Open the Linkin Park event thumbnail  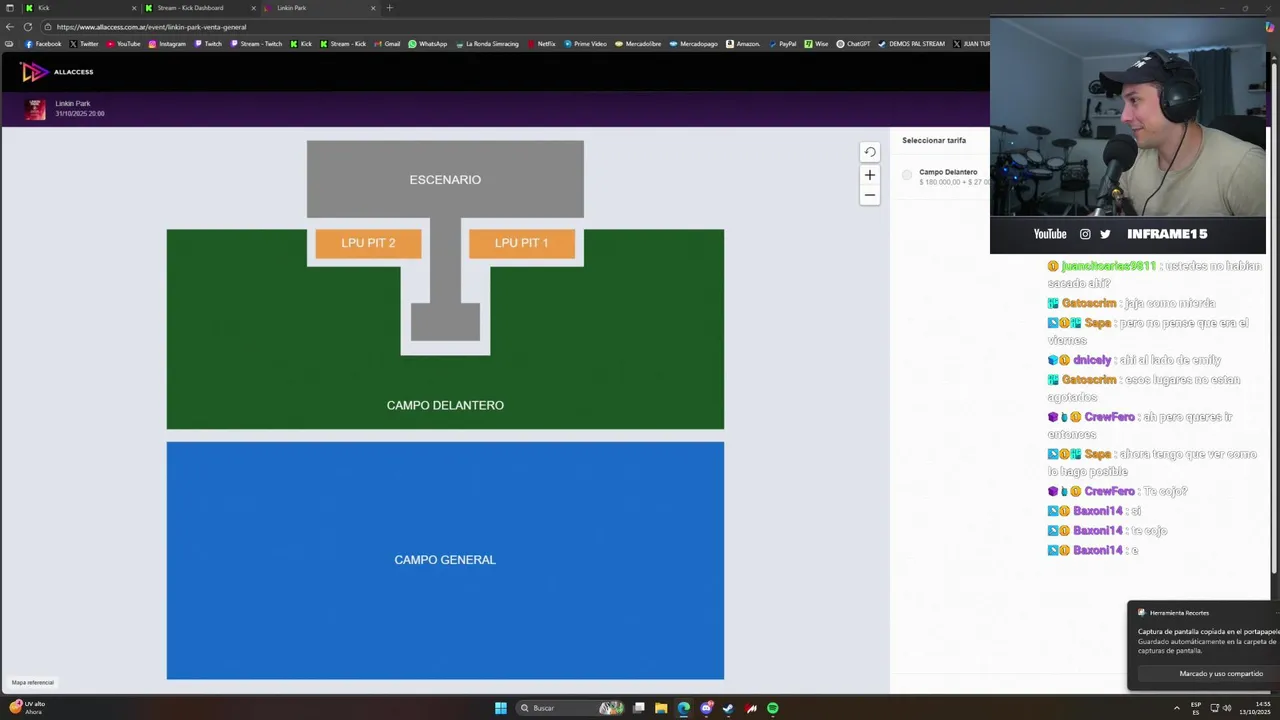click(x=35, y=109)
